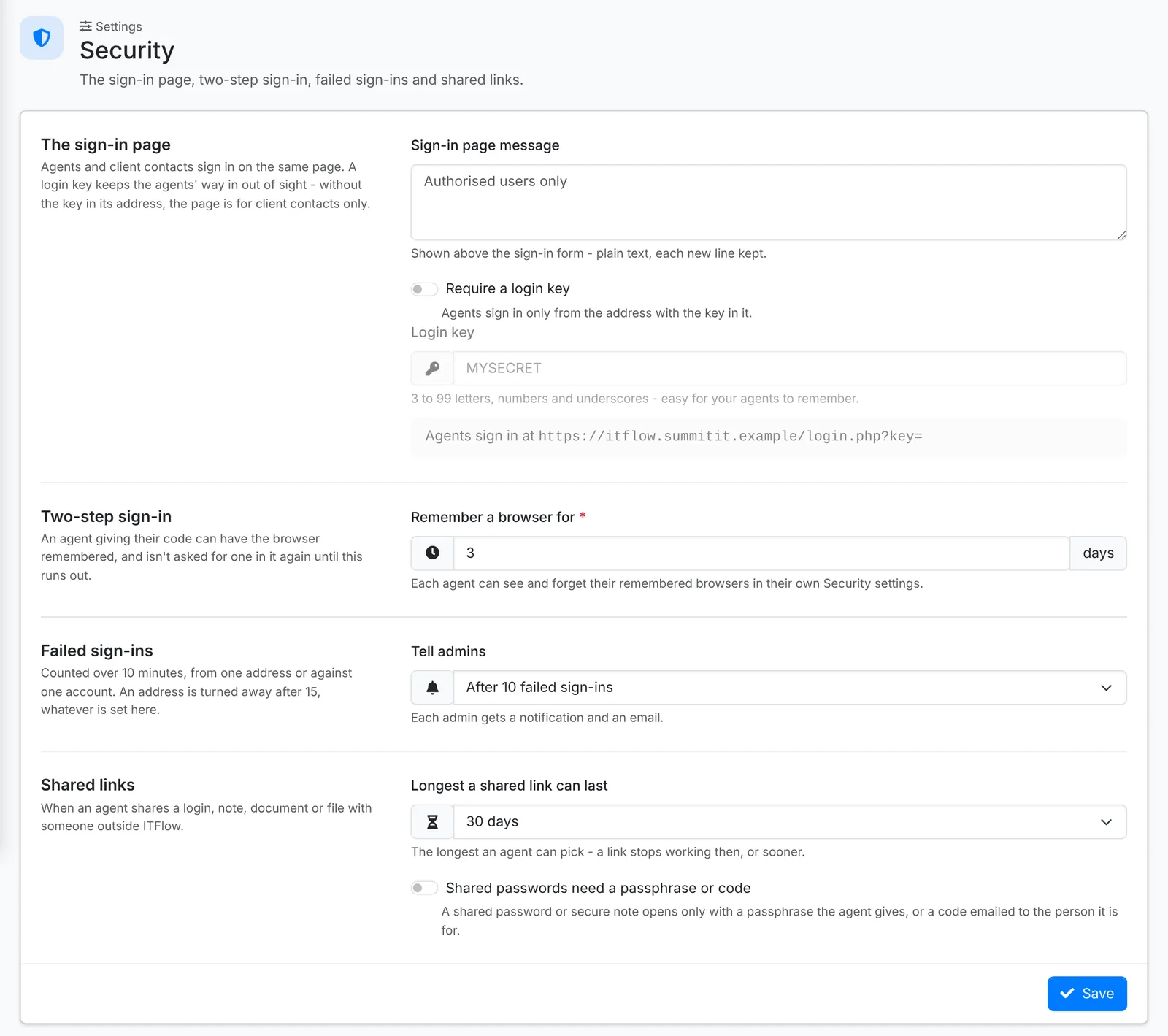
Task: Click the "Longest a shared link can last" label
Action: click(509, 786)
